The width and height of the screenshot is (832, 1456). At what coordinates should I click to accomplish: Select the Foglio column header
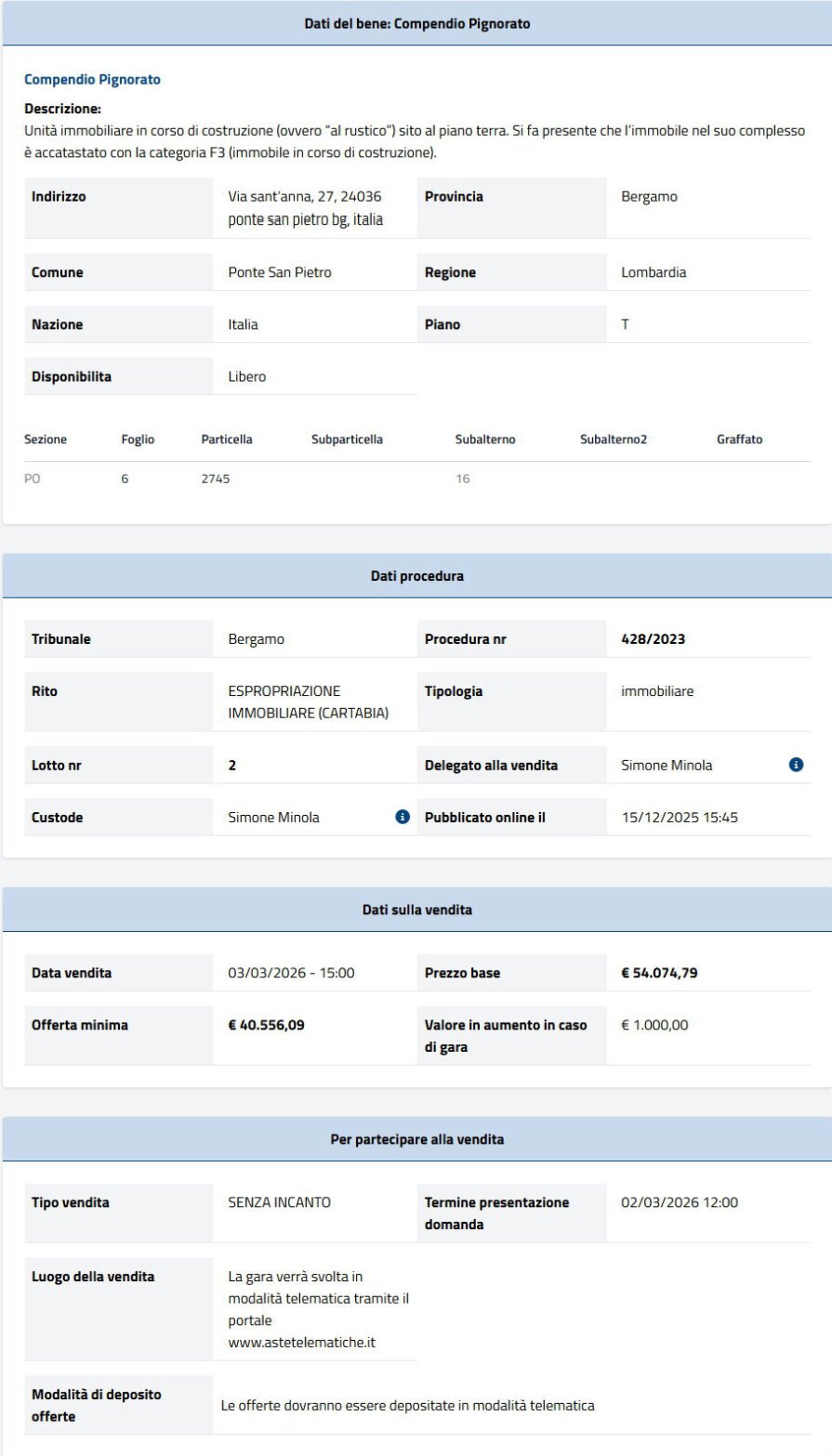point(138,439)
